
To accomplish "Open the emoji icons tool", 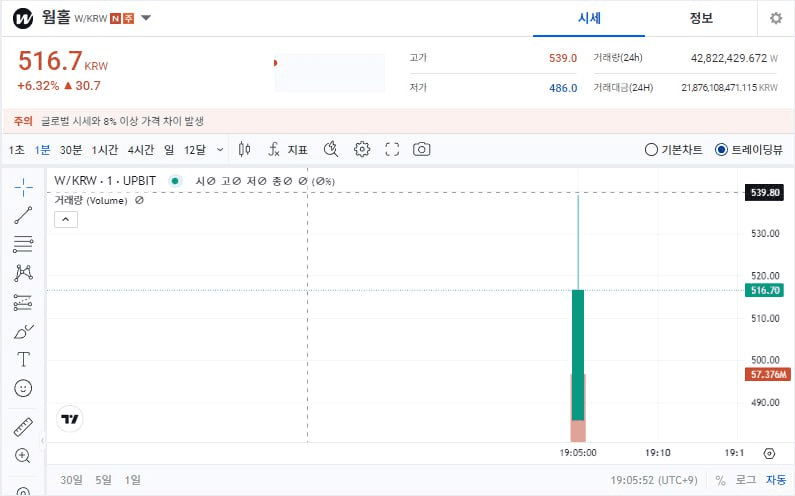I will [x=23, y=388].
